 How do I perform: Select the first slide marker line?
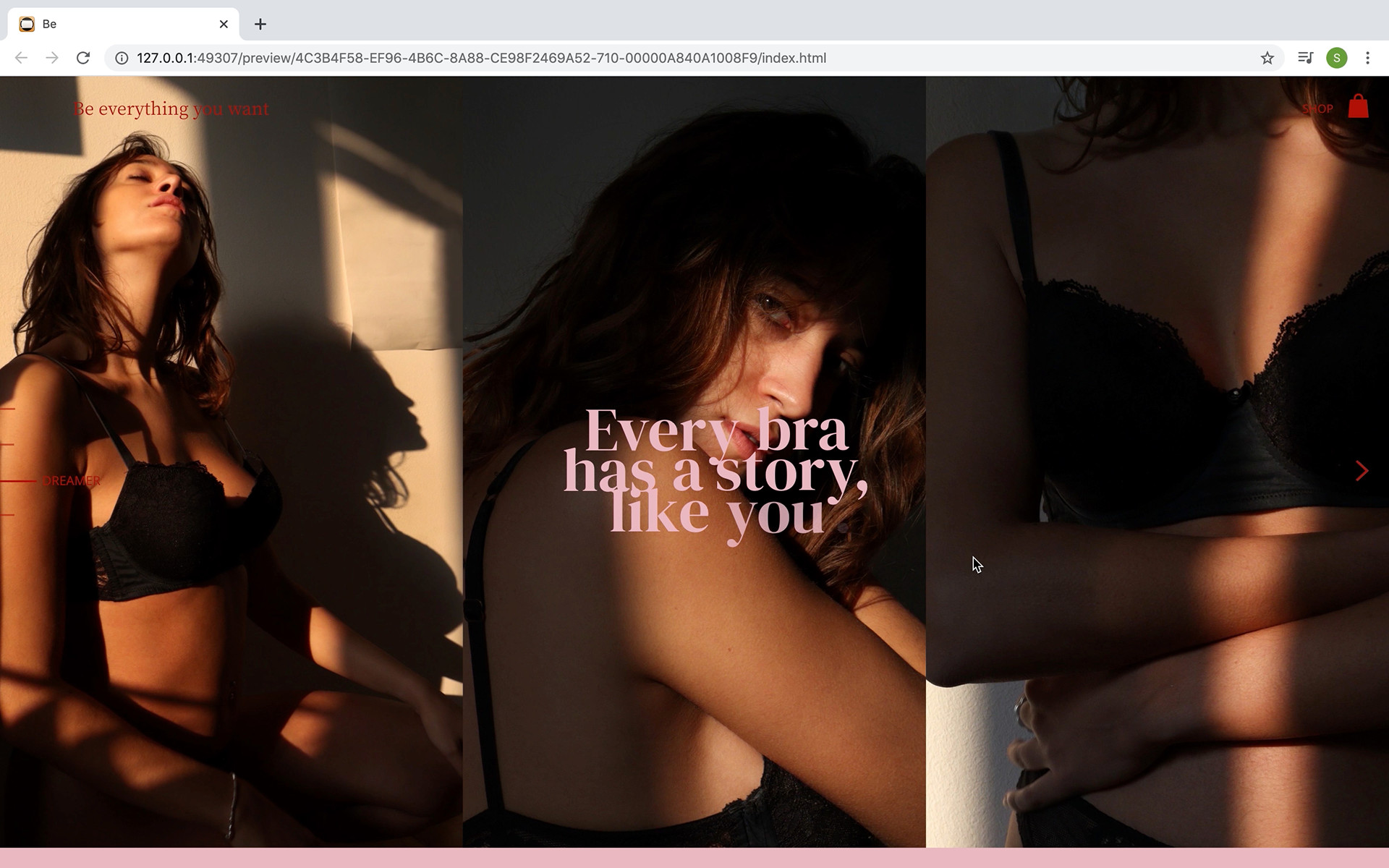[x=7, y=409]
